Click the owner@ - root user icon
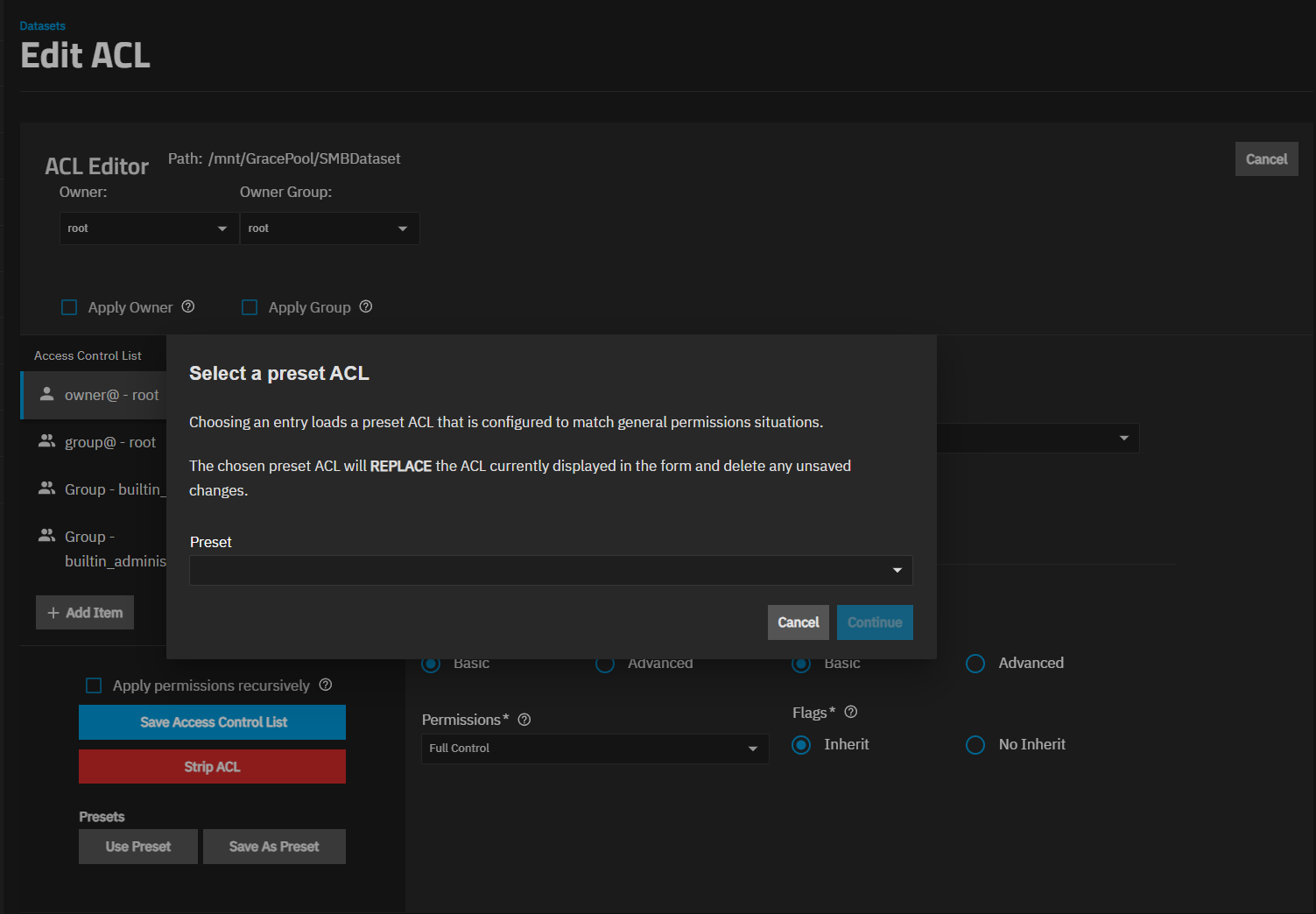1316x914 pixels. click(x=47, y=394)
